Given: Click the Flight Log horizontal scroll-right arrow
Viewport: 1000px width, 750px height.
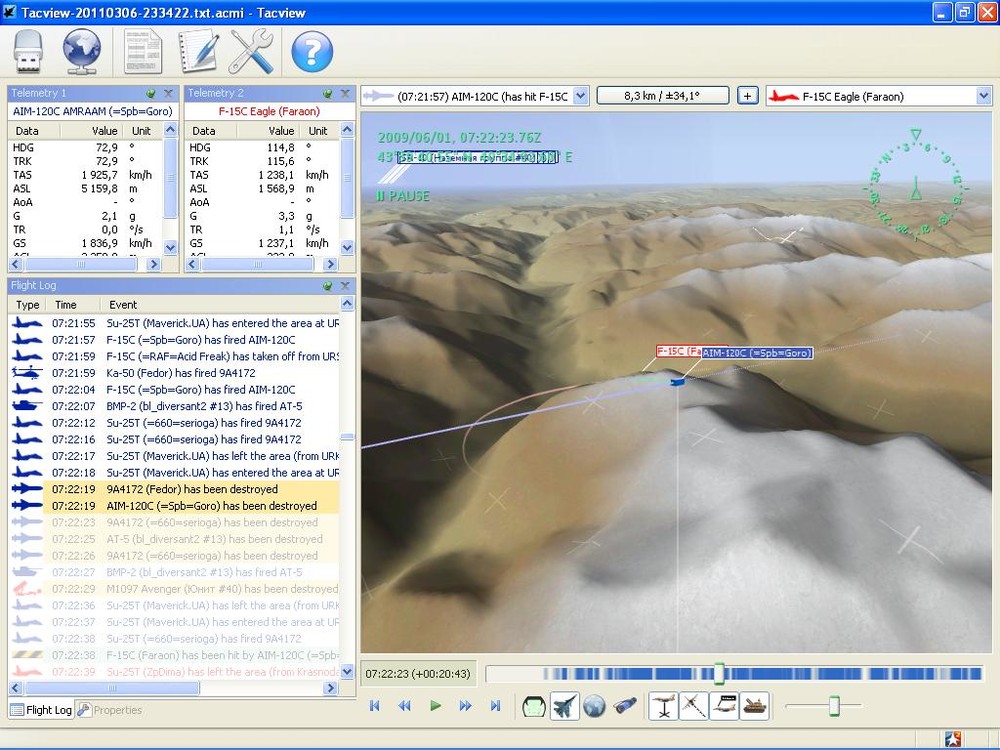Looking at the screenshot, I should tap(330, 688).
